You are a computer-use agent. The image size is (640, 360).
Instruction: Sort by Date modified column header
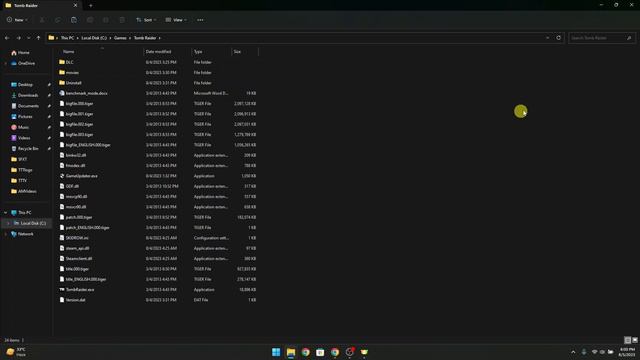(158, 51)
